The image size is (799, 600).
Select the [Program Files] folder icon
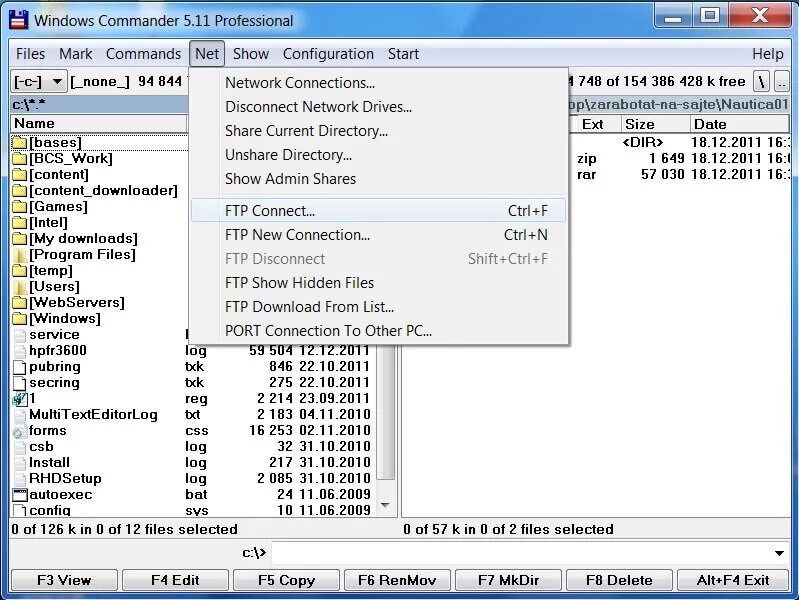click(x=20, y=254)
